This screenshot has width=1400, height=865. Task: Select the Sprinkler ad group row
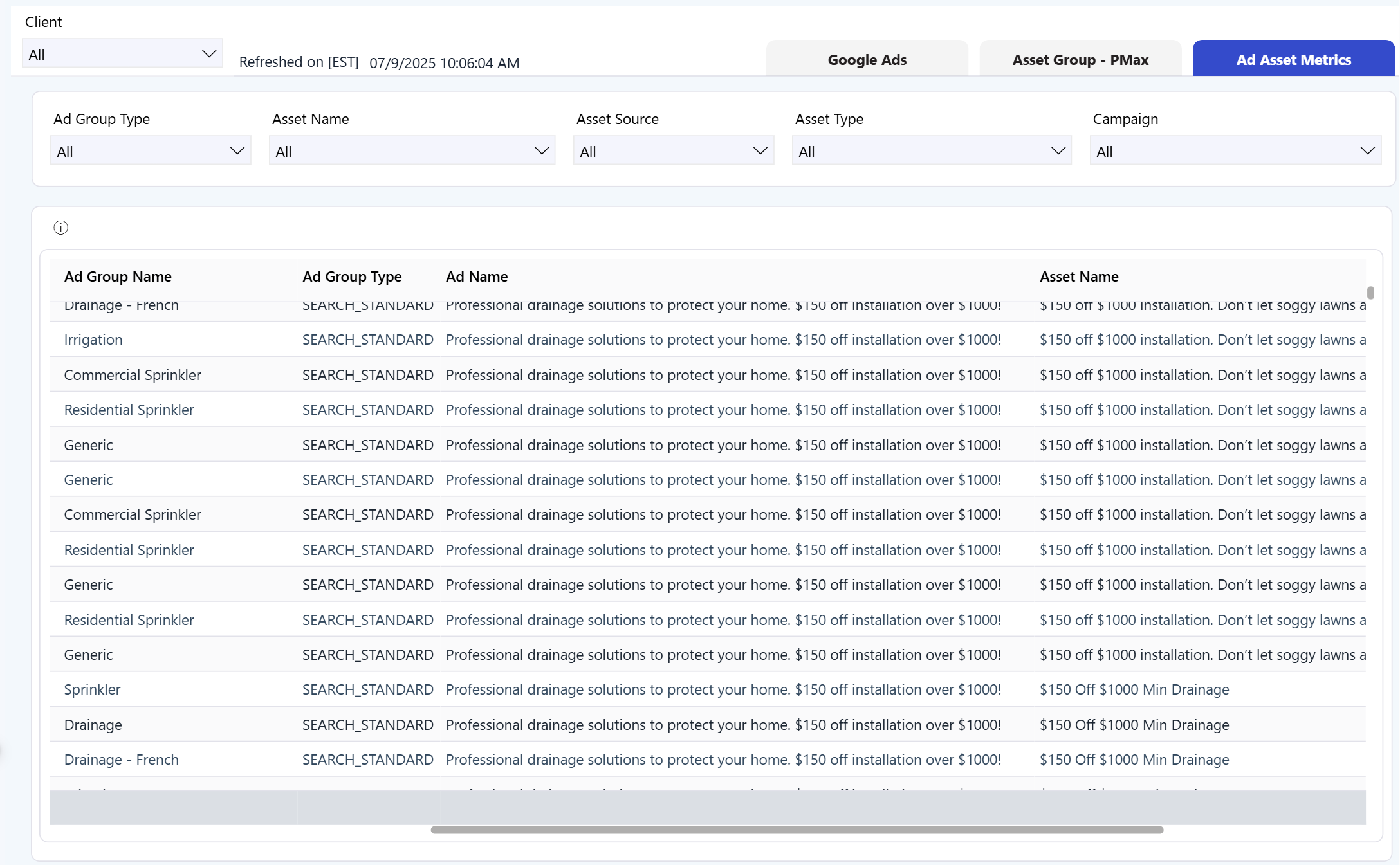[92, 689]
